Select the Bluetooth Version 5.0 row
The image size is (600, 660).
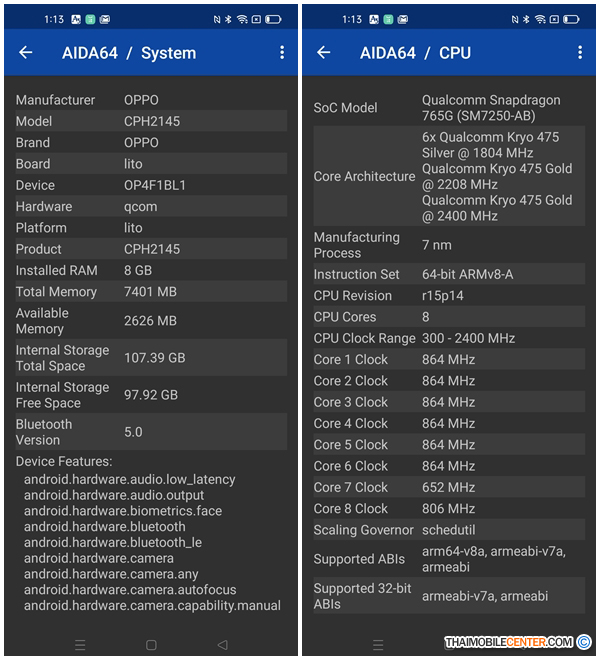151,432
